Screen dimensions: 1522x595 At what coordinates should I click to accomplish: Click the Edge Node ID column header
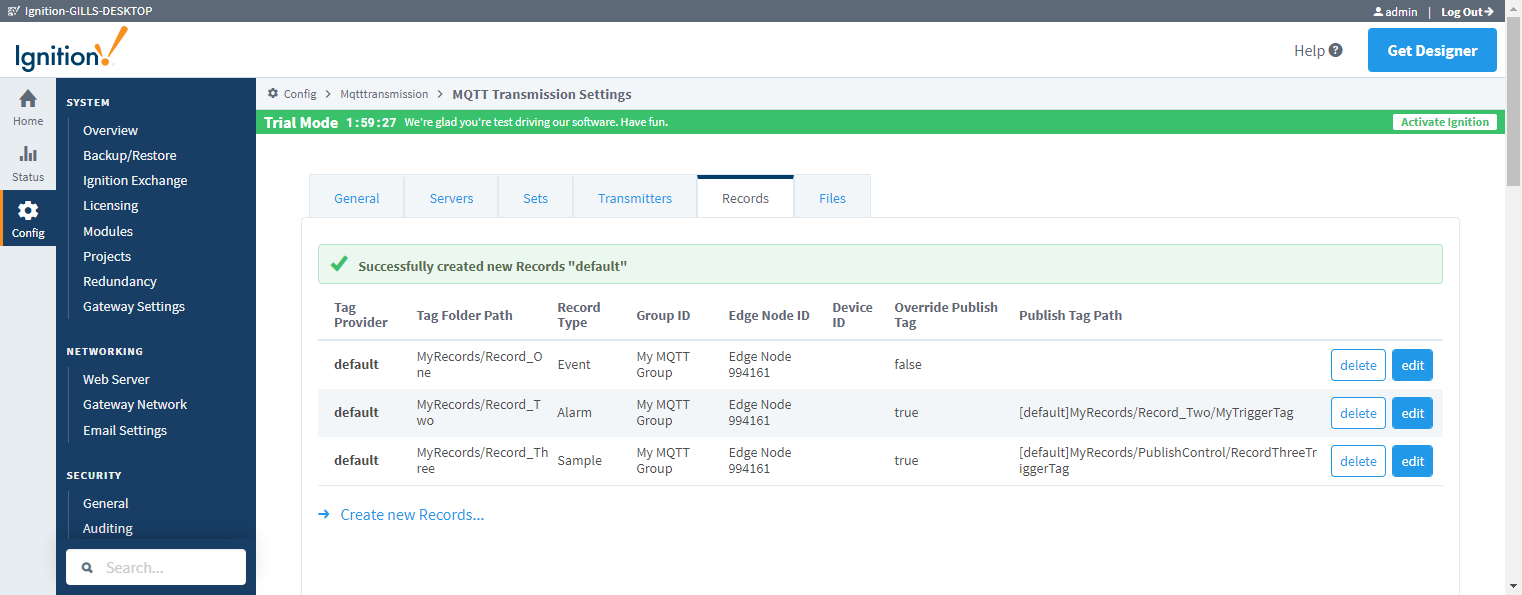pos(769,315)
